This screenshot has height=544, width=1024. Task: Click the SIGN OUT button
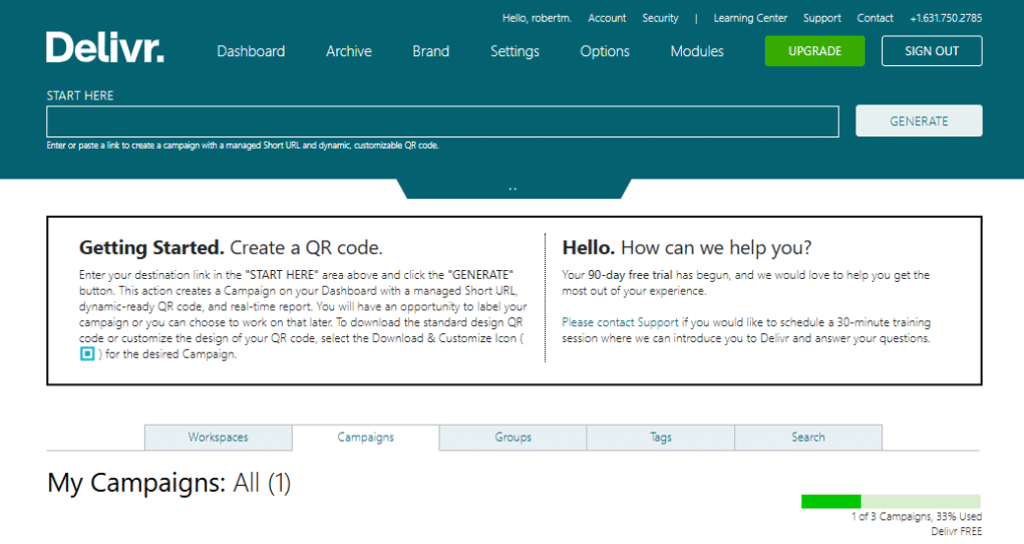931,51
